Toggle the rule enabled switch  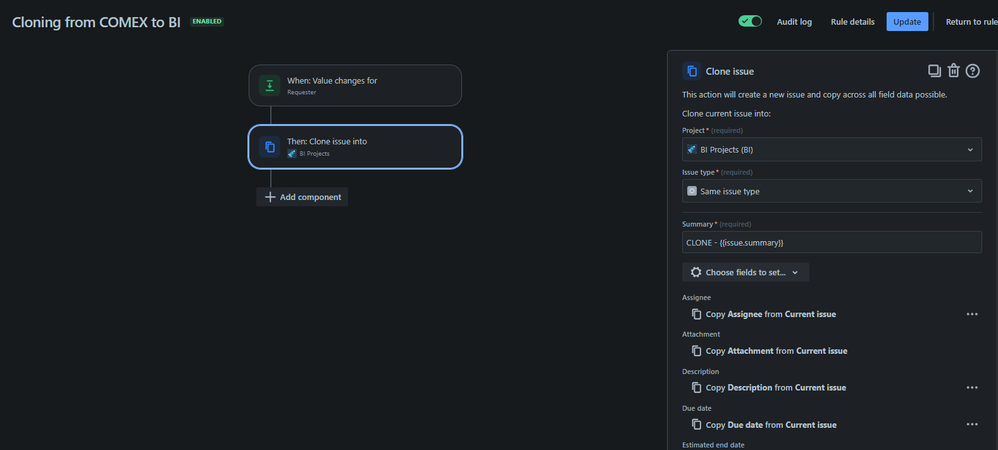coord(750,21)
